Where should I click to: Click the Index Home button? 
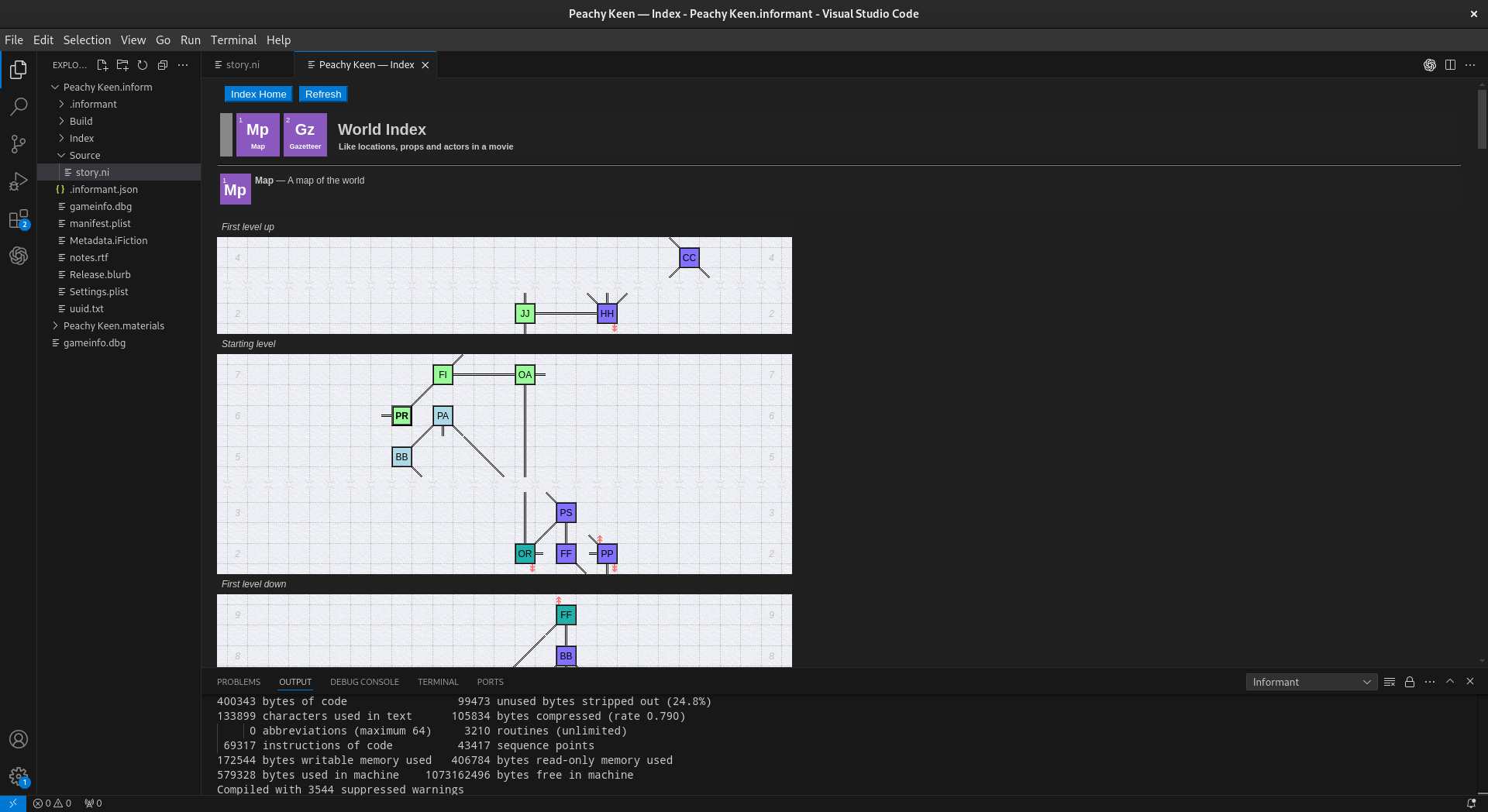(x=259, y=95)
